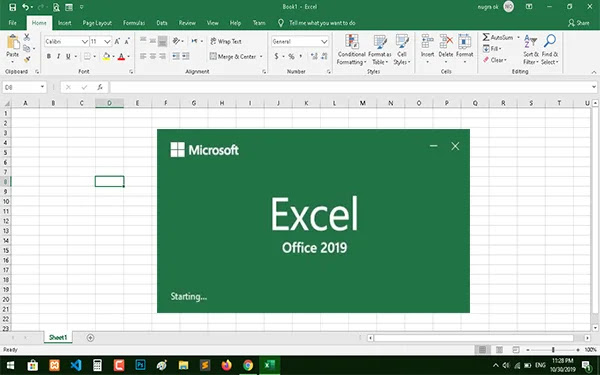Open the General number format dropdown
The width and height of the screenshot is (600, 375).
click(x=324, y=41)
